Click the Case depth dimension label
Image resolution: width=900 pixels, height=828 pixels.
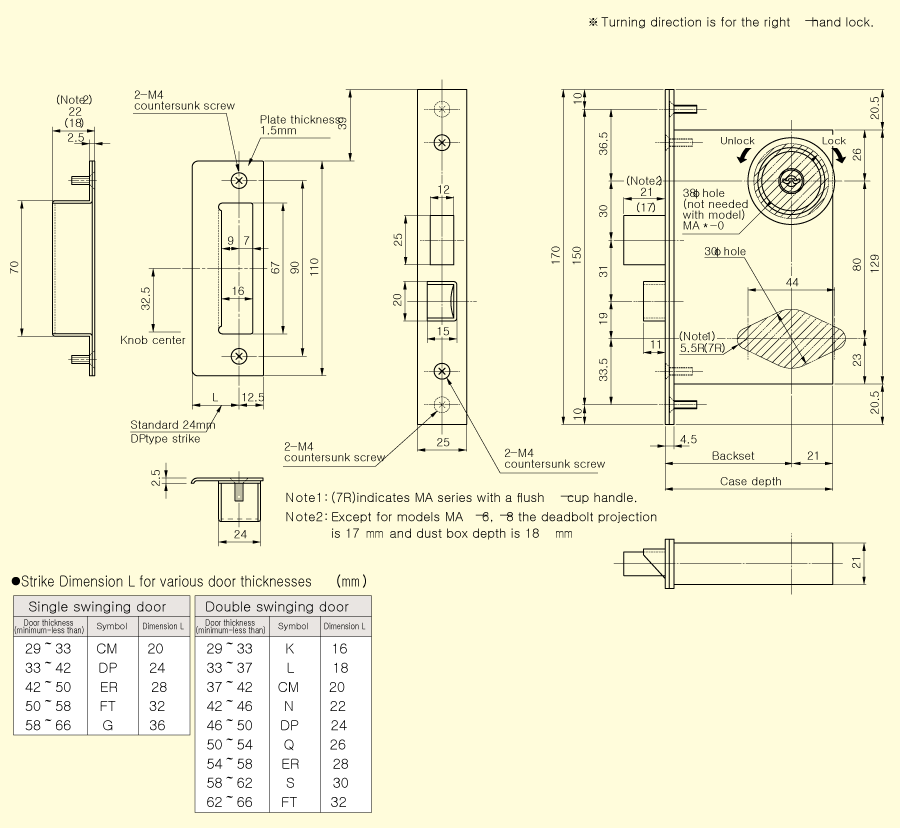pyautogui.click(x=748, y=481)
